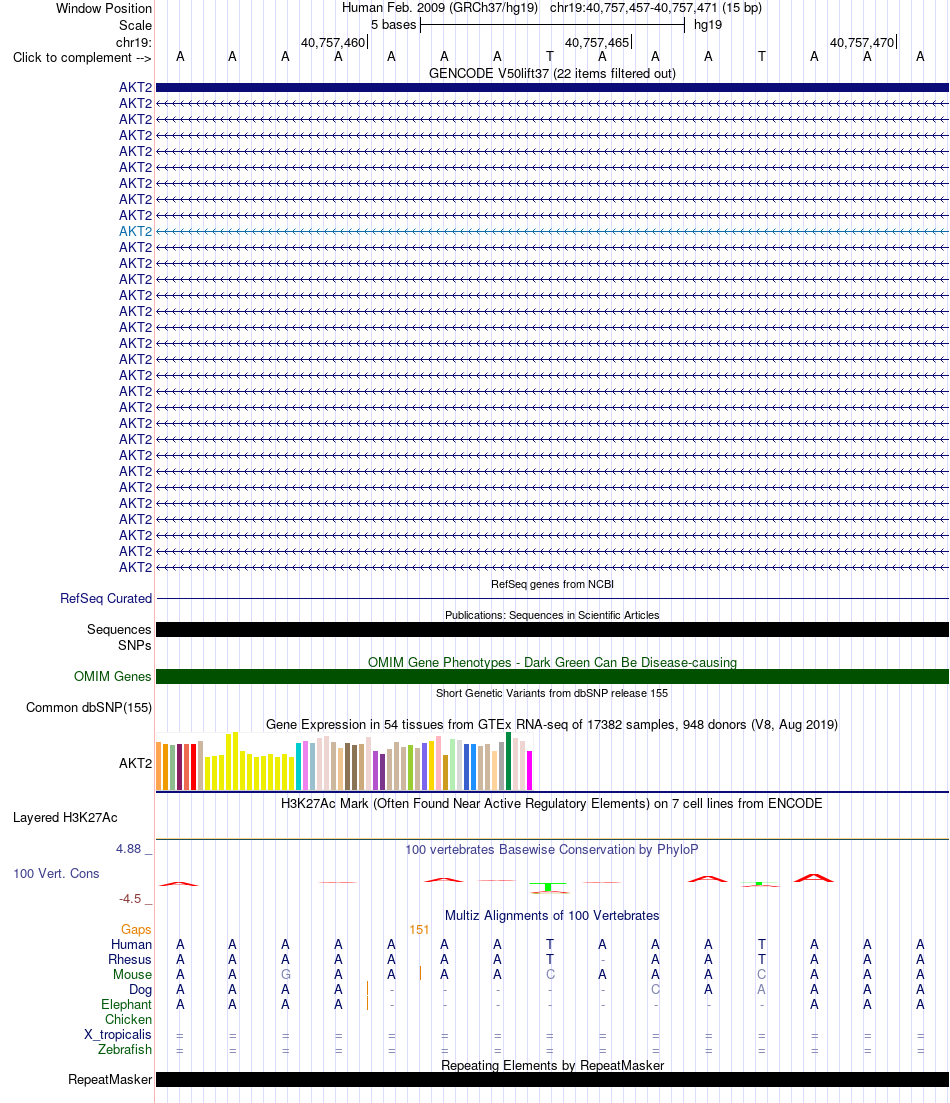
Task: Click the Mouse alignment row label
Action: point(132,975)
